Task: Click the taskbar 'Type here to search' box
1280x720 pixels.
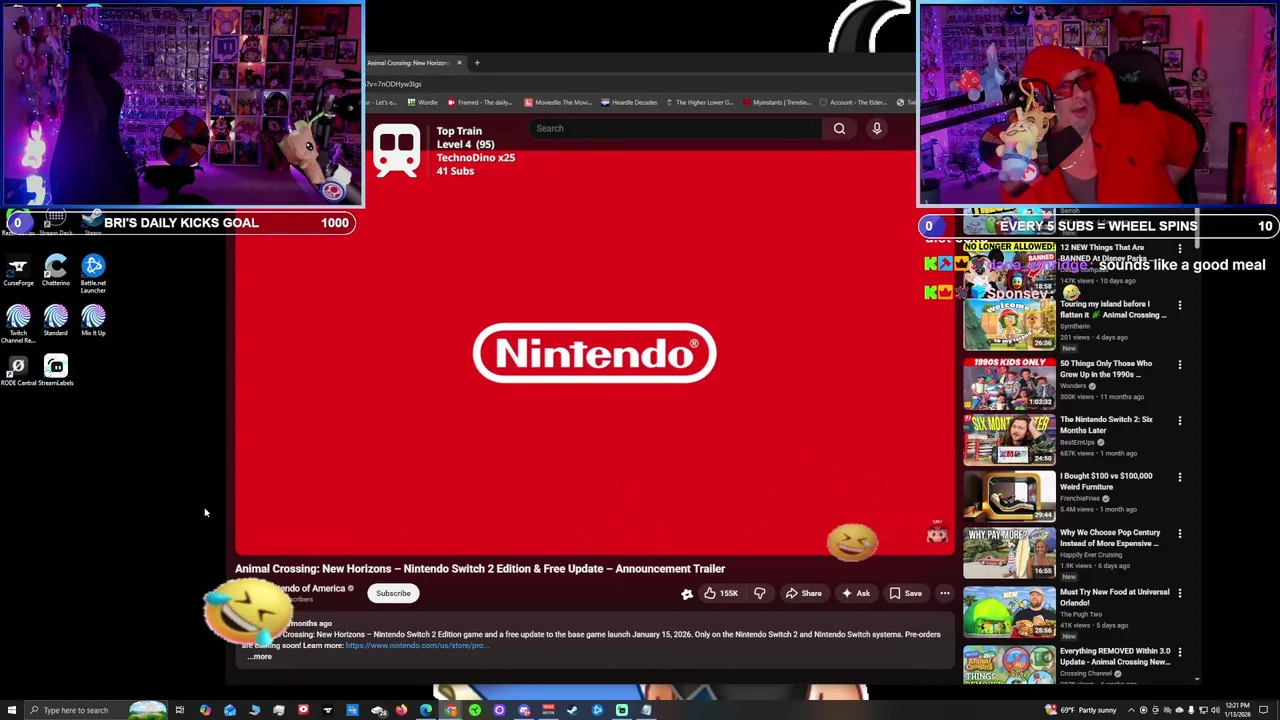Action: point(96,710)
